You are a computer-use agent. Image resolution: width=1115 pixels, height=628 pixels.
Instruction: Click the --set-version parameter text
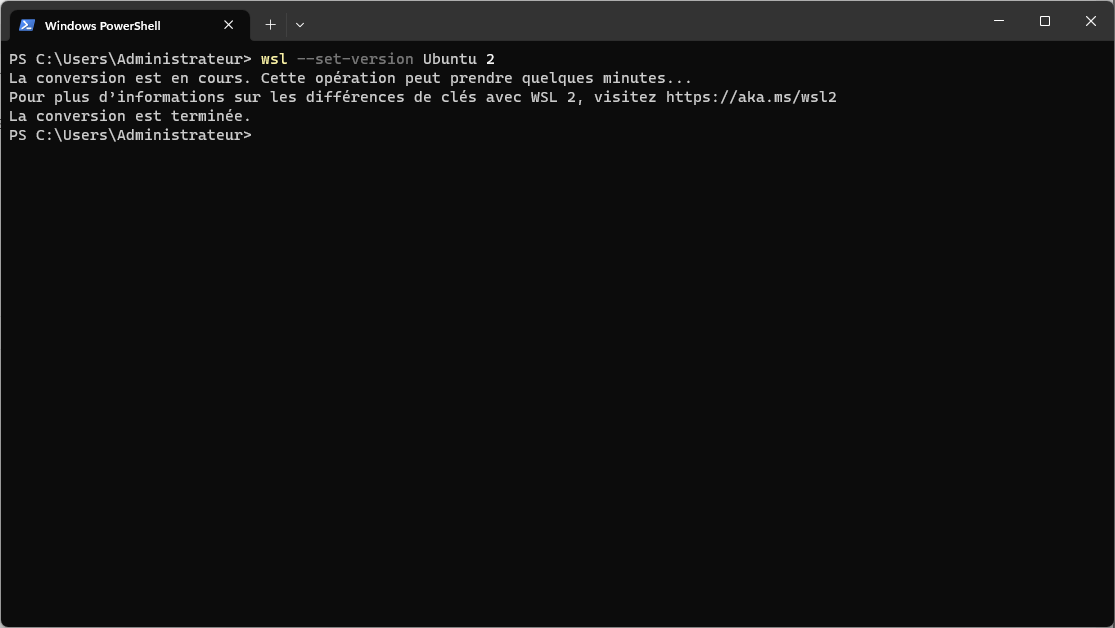click(x=355, y=59)
